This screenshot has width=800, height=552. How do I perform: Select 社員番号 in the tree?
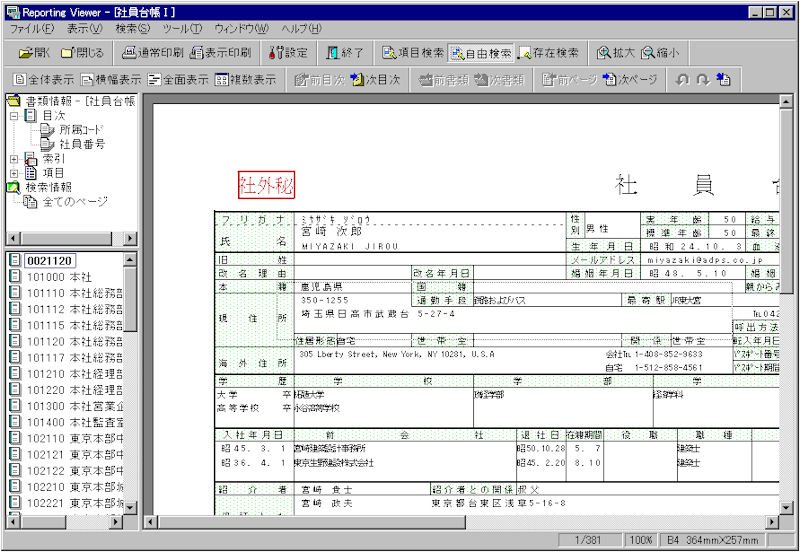(82, 144)
